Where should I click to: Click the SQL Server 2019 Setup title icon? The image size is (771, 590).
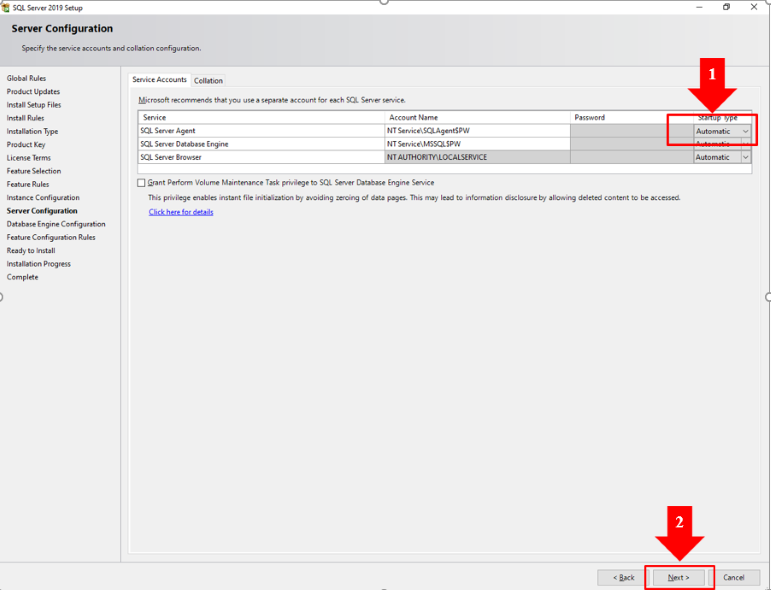(6, 7)
